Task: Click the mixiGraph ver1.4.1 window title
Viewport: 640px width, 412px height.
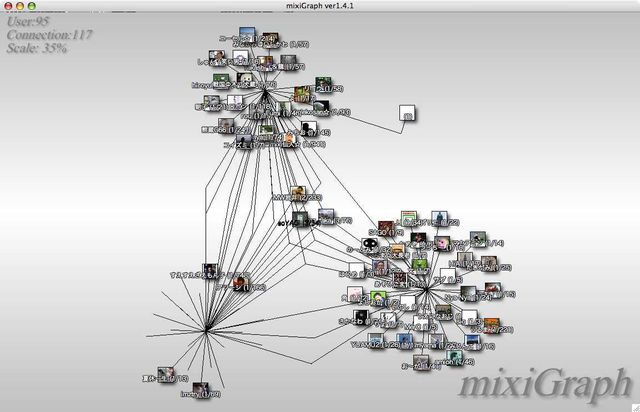Action: (320, 6)
